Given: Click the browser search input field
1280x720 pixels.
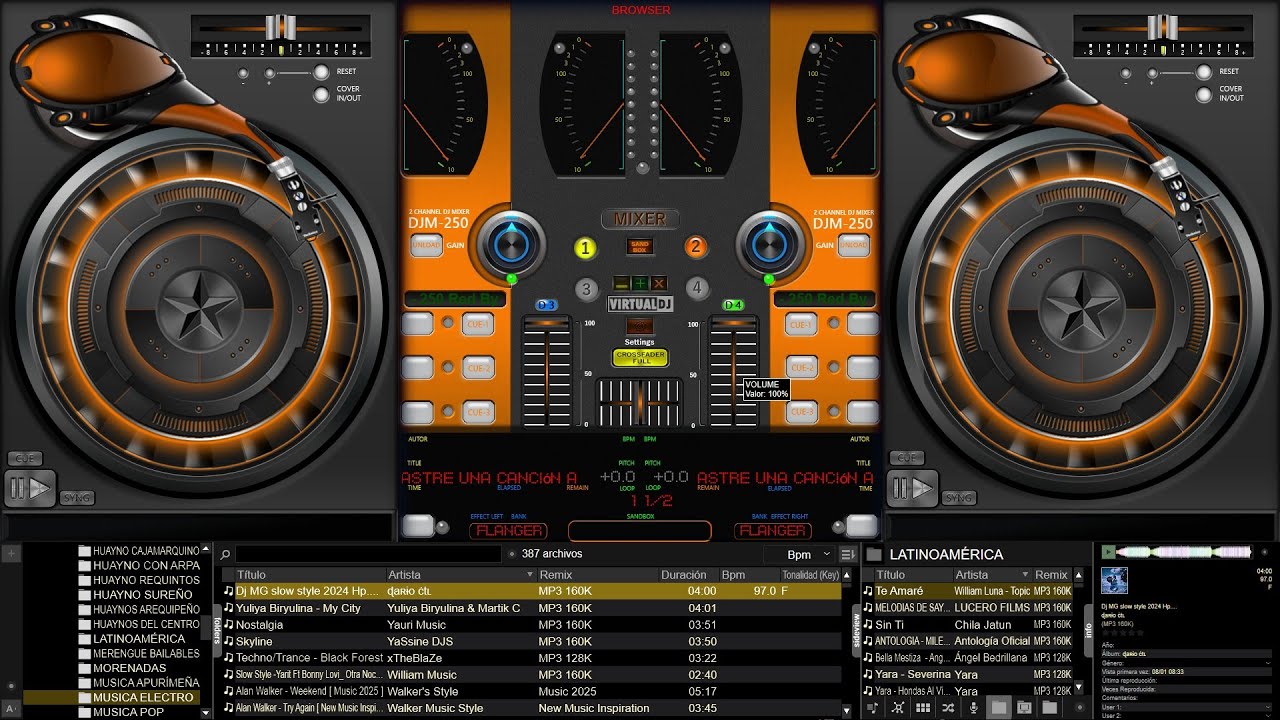Looking at the screenshot, I should tap(368, 554).
